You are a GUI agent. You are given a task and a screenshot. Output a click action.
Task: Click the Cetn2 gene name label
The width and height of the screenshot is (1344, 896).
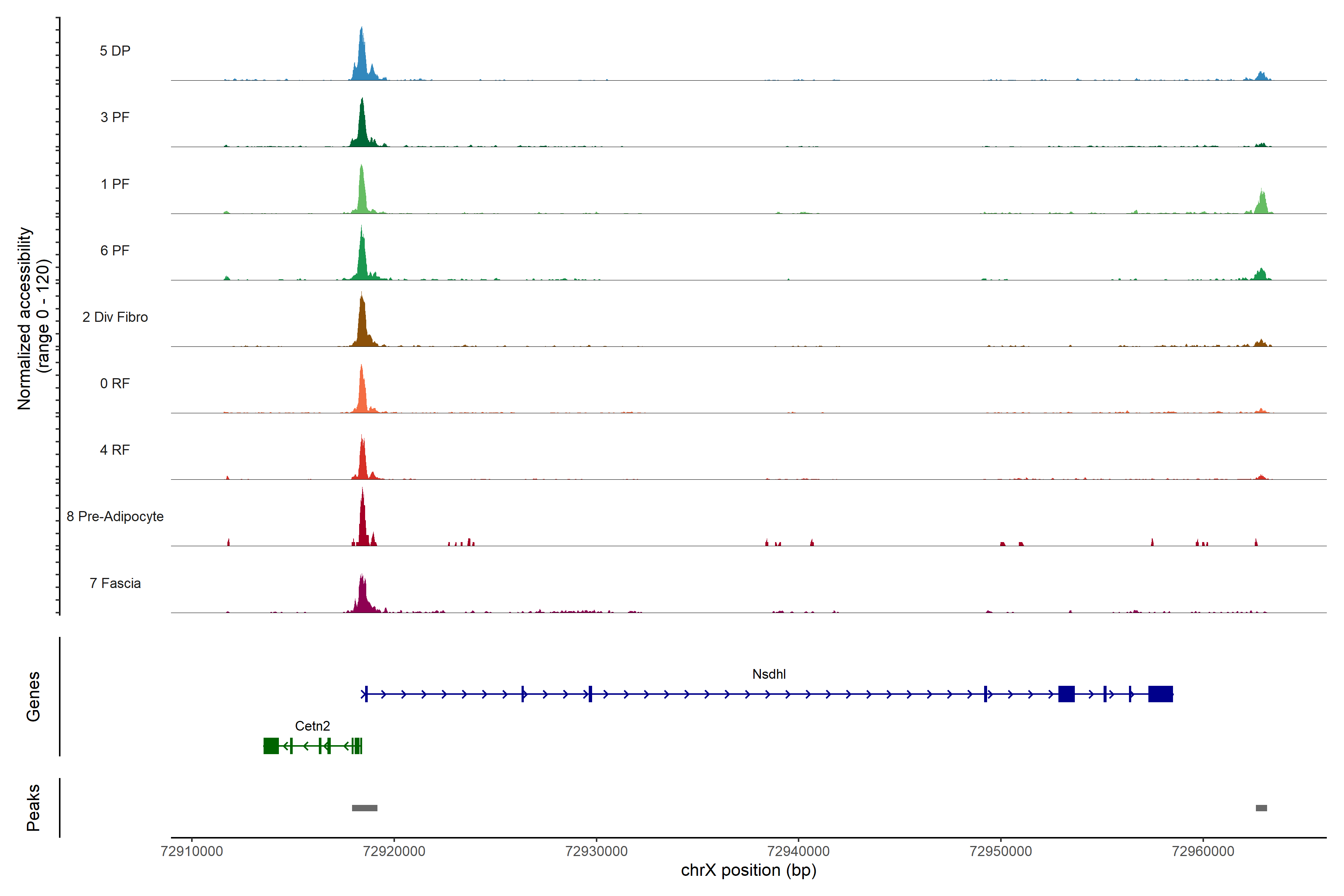312,726
